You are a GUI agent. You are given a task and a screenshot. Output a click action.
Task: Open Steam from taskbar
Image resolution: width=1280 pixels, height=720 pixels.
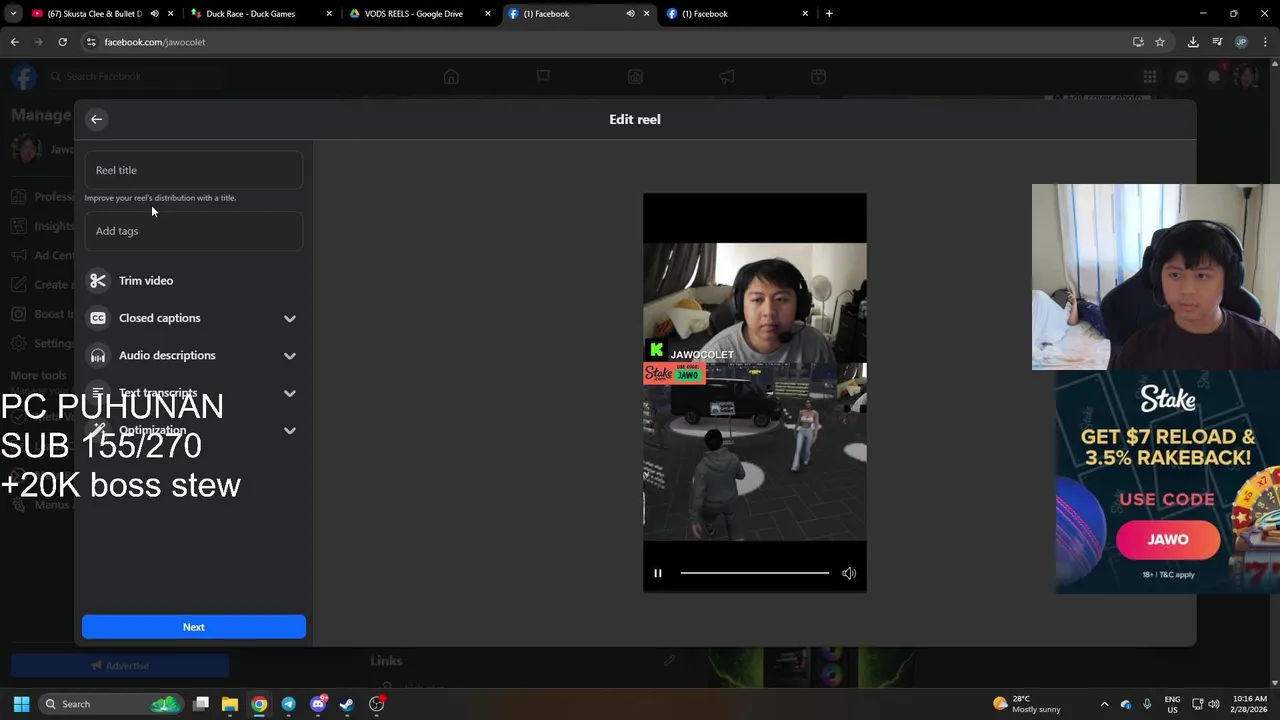coord(347,704)
